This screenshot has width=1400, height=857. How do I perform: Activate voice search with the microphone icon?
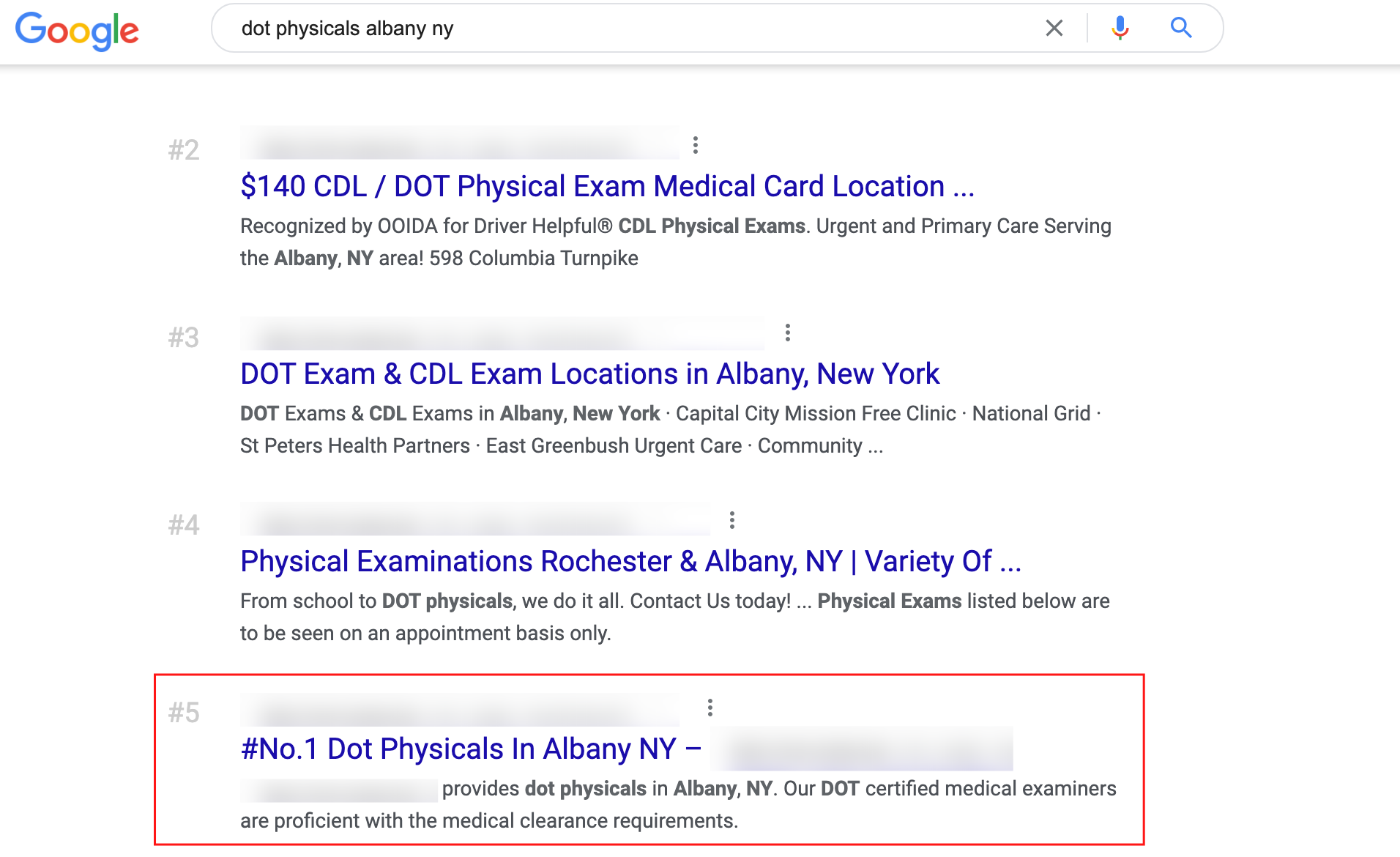point(1119,28)
